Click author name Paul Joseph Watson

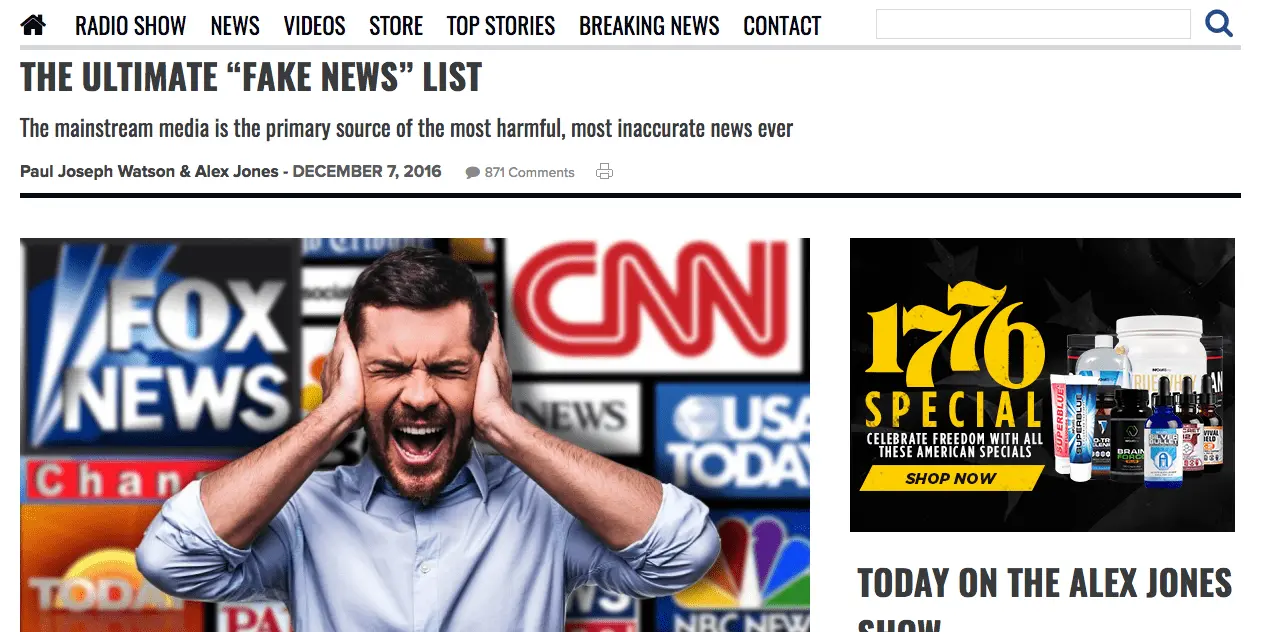click(x=97, y=172)
